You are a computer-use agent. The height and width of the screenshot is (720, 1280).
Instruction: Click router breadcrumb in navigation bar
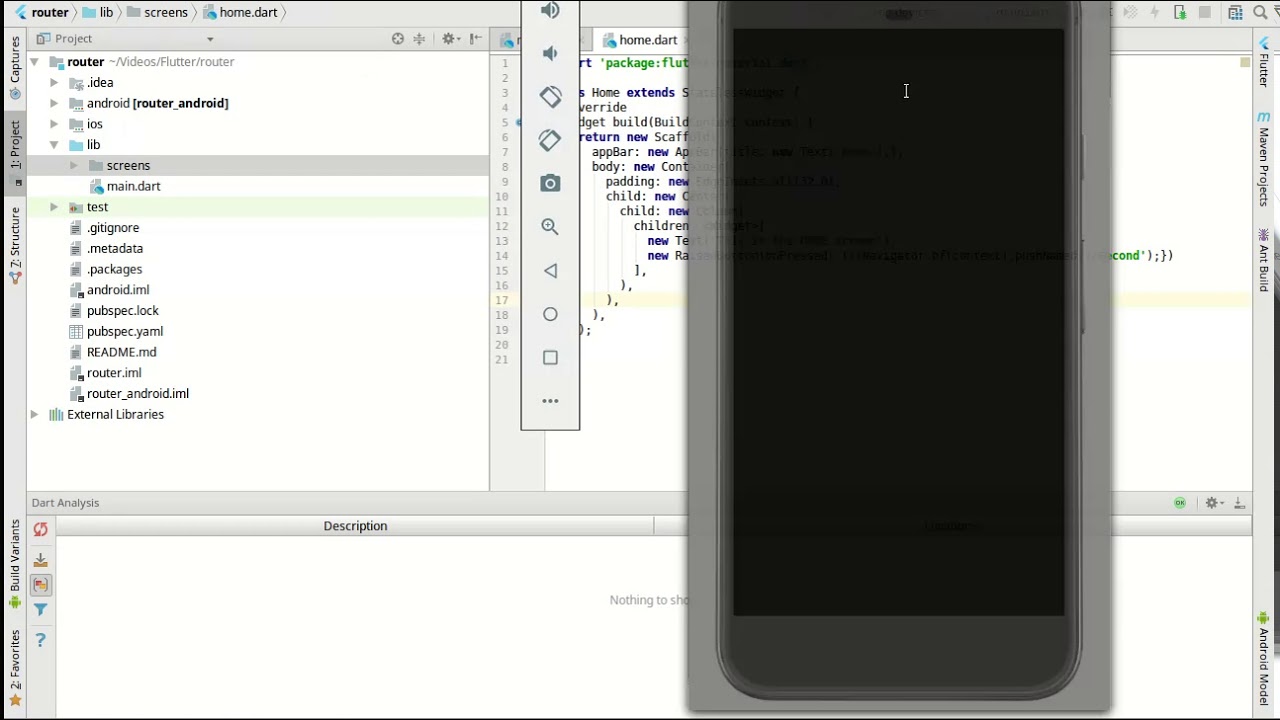[x=40, y=12]
